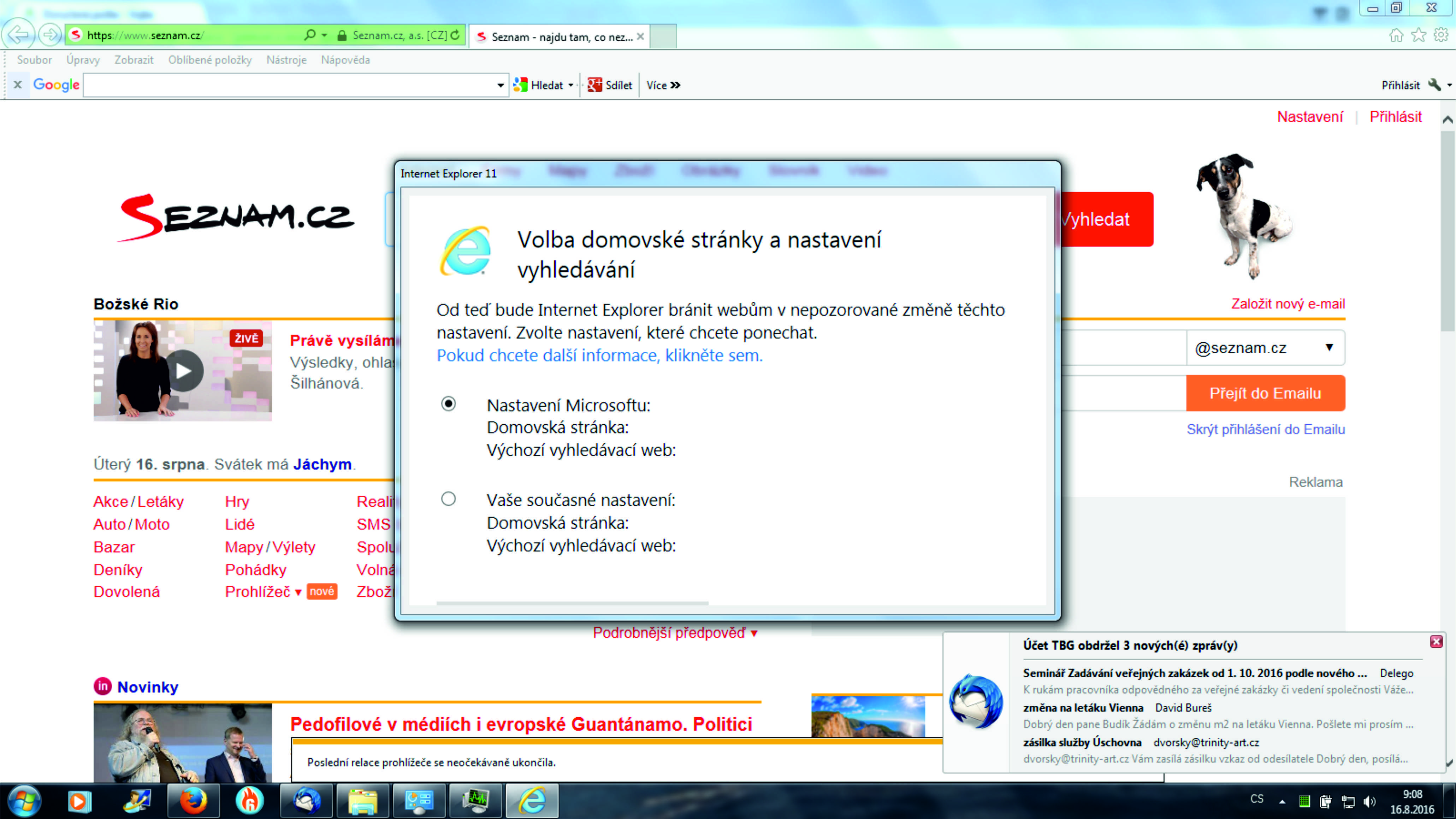Image resolution: width=1456 pixels, height=819 pixels.
Task: Select Vaše současné nastavení radio option
Action: [448, 499]
